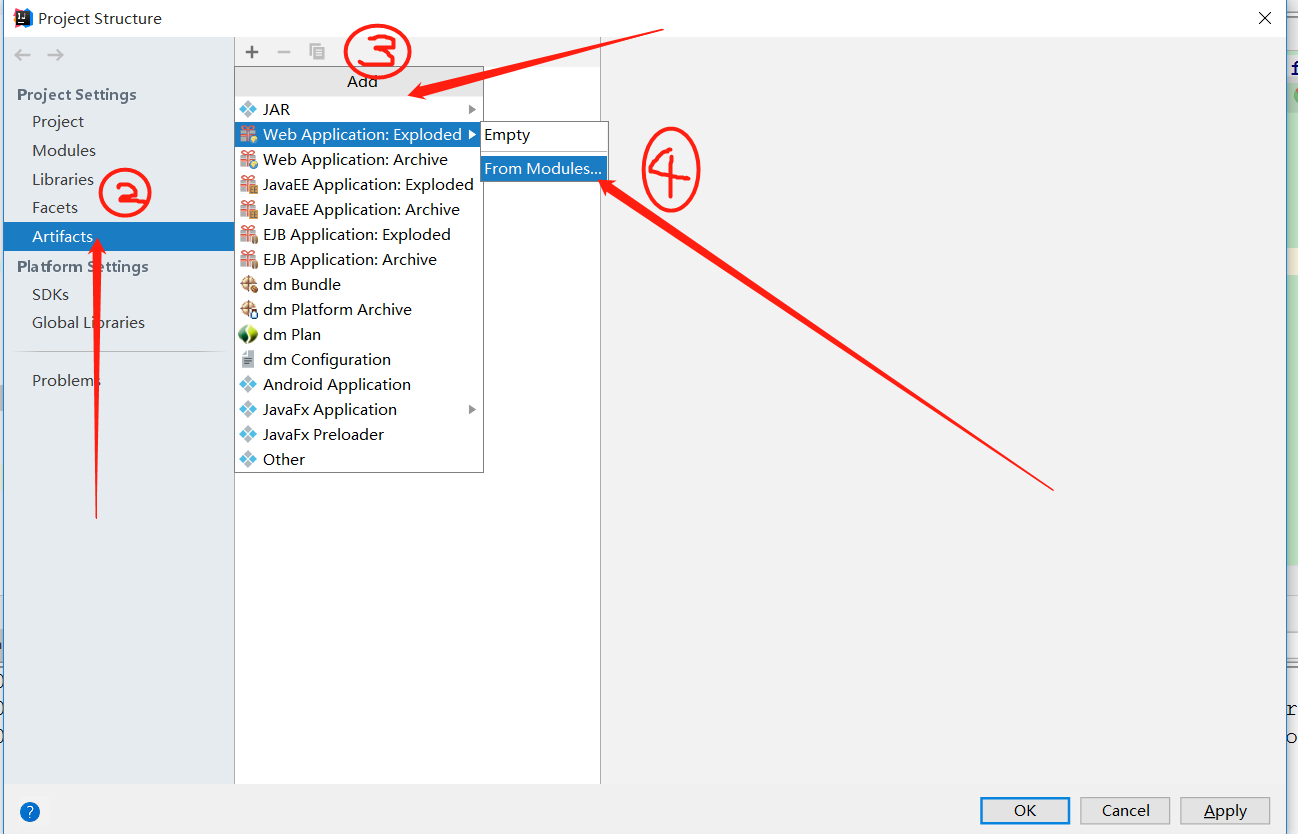Click the forward navigation arrow
Viewport: 1298px width, 834px height.
tap(55, 55)
